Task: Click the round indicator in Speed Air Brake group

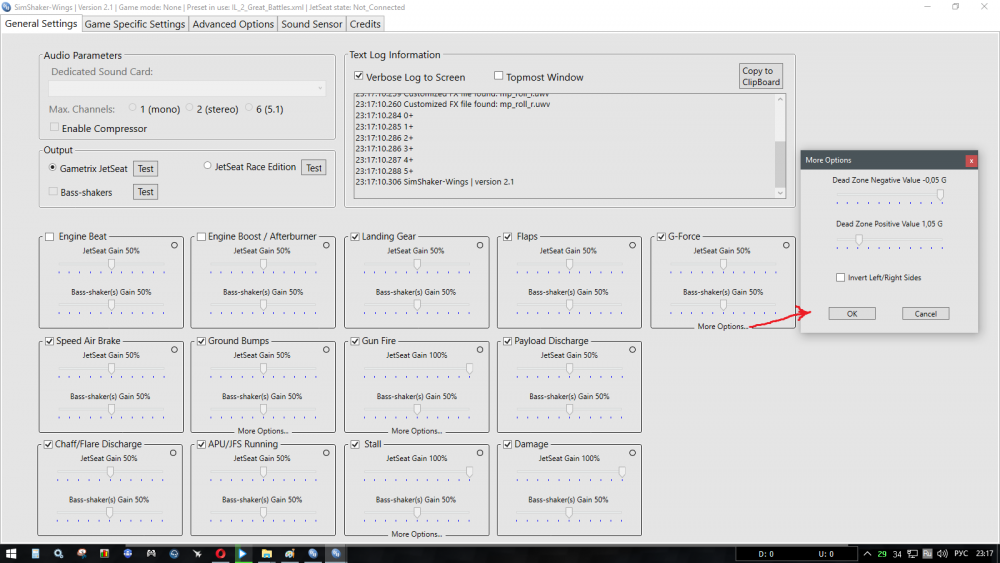Action: pos(174,350)
